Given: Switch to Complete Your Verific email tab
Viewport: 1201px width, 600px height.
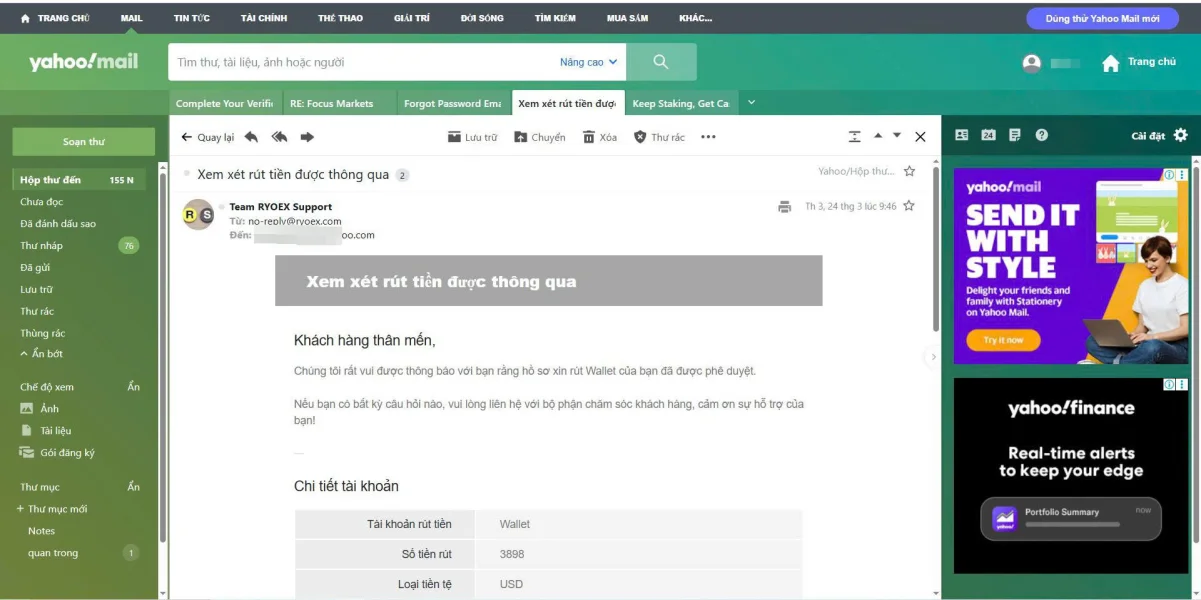Looking at the screenshot, I should tap(224, 103).
